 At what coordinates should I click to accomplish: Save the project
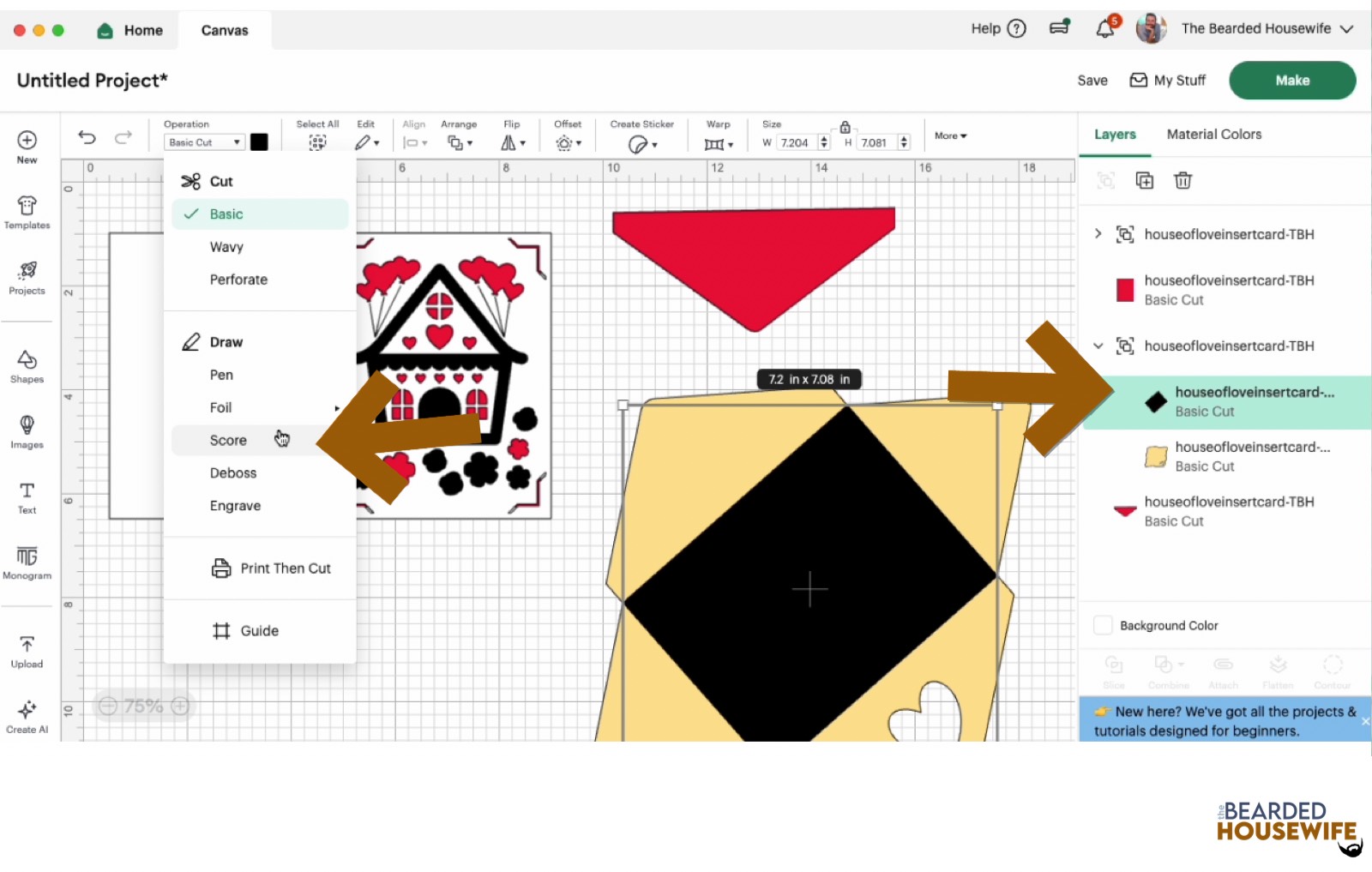pos(1092,81)
